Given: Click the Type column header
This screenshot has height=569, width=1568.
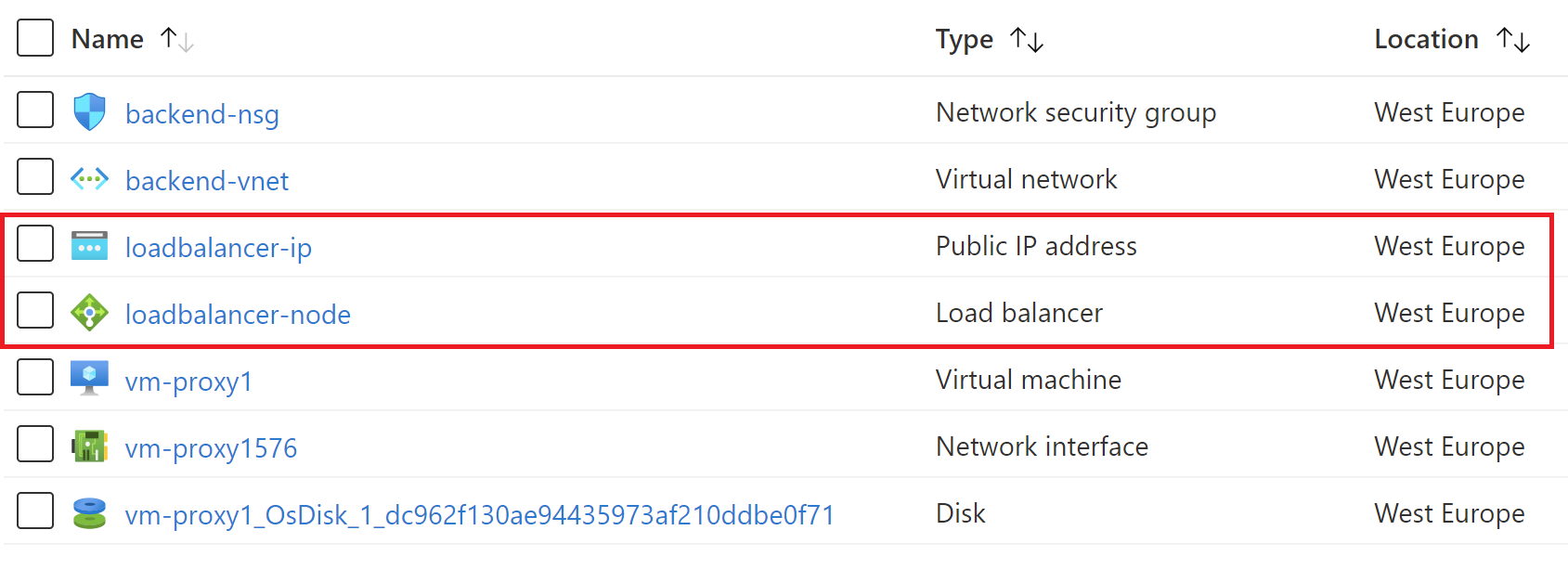Looking at the screenshot, I should tap(964, 39).
